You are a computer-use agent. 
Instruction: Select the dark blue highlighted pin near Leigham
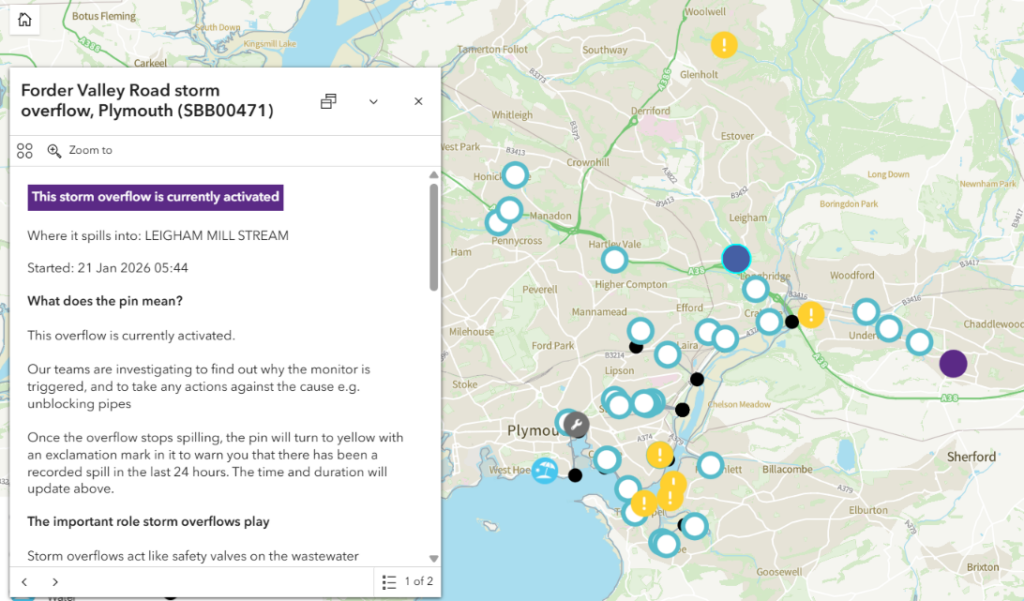736,259
